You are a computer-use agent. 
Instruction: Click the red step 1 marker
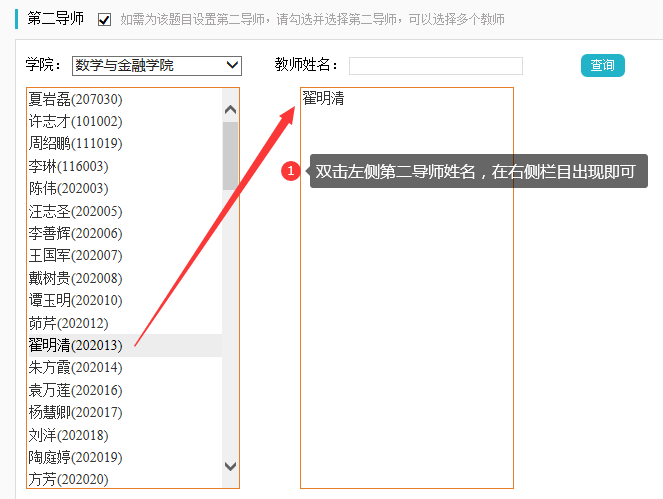click(x=291, y=172)
